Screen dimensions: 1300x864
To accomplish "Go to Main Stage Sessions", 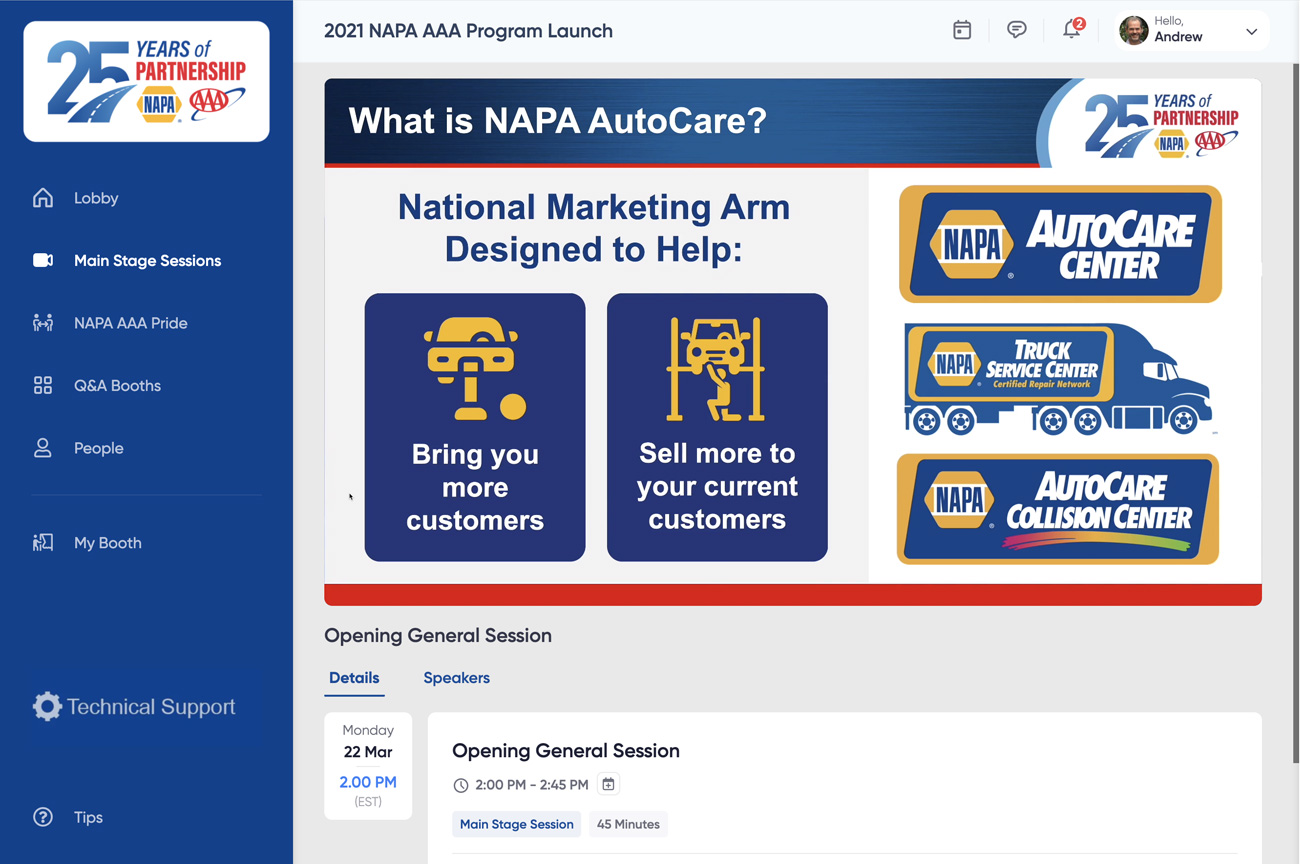I will pos(147,261).
